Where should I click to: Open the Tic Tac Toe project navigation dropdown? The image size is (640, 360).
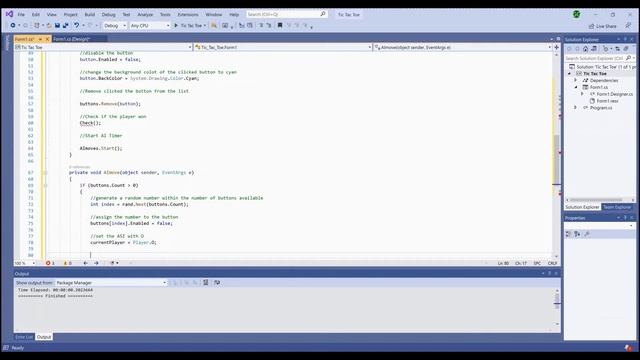(103, 47)
